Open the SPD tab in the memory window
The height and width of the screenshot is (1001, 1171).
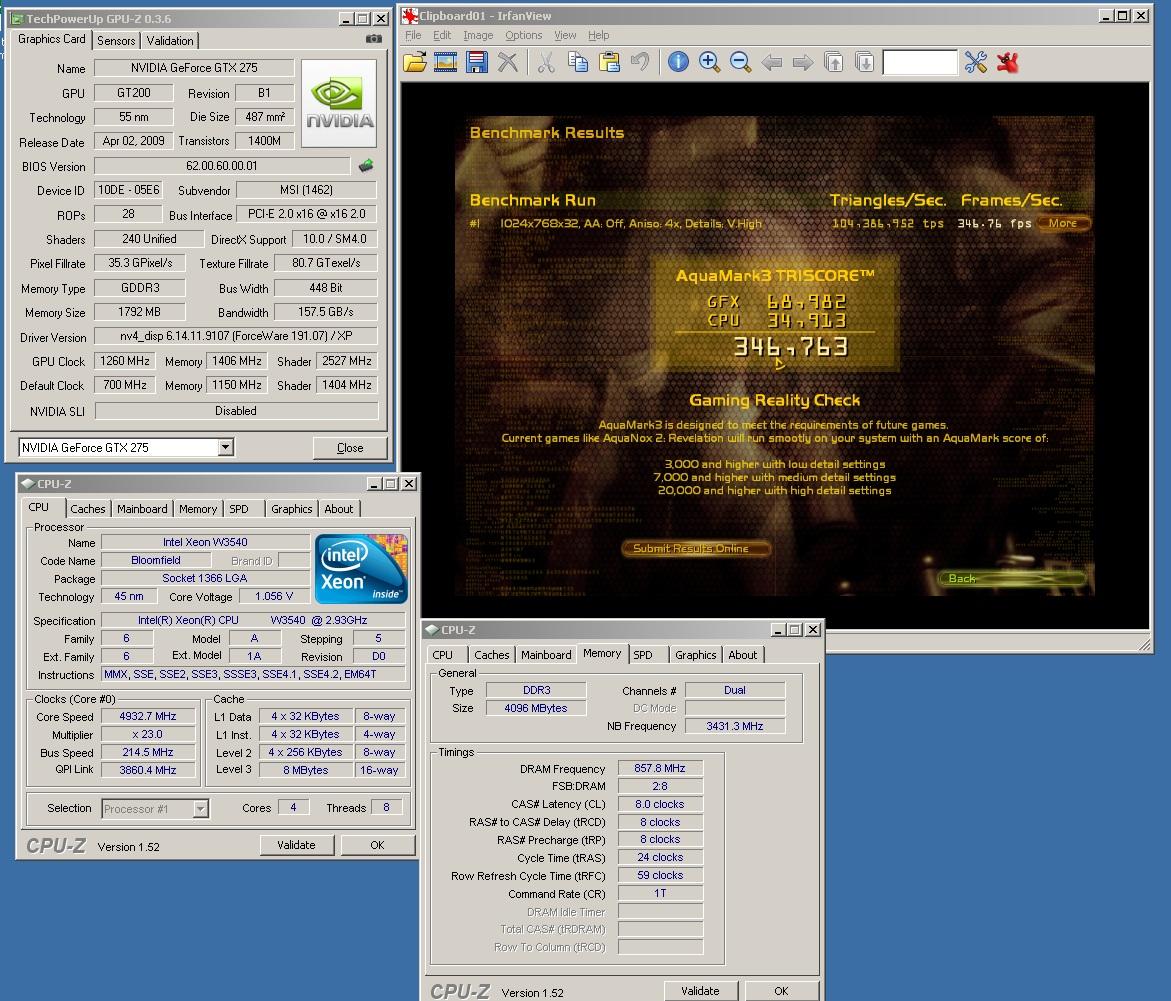643,654
